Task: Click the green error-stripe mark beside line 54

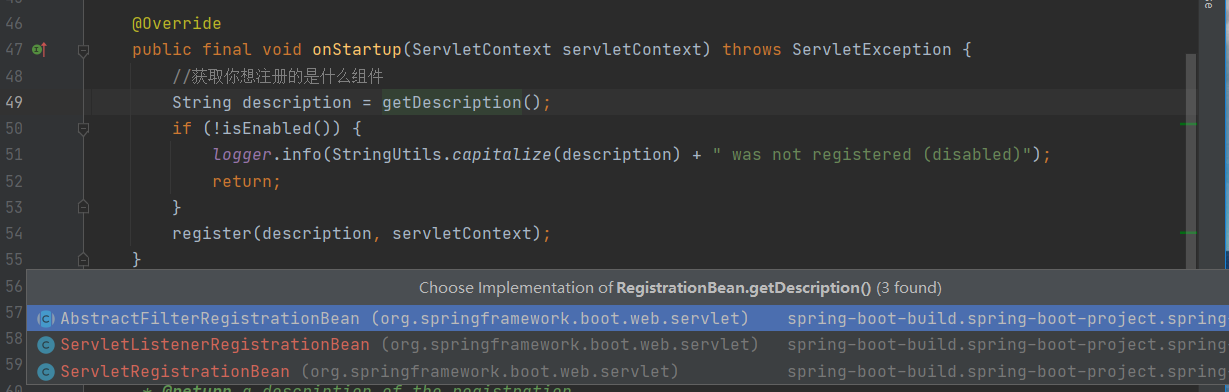Action: pyautogui.click(x=1188, y=232)
